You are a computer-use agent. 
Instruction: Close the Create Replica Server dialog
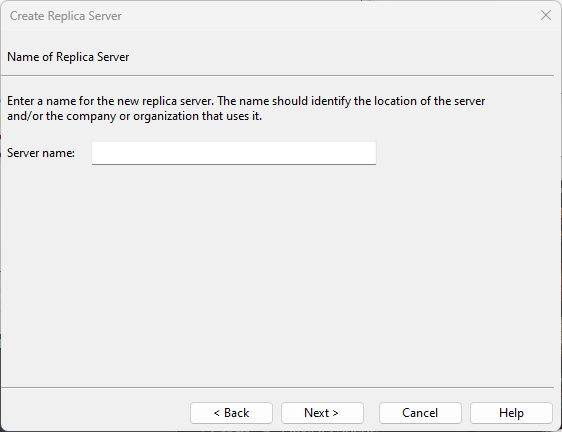tap(546, 15)
